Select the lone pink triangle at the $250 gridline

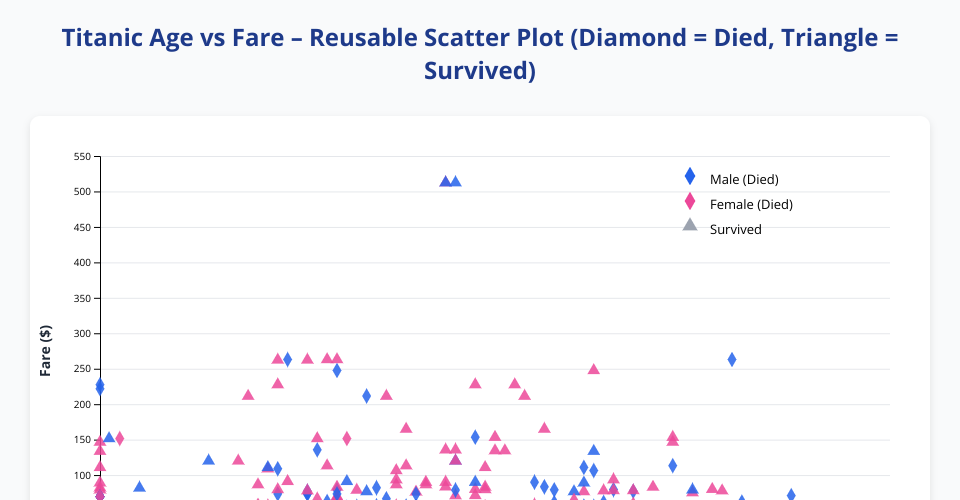pos(594,368)
